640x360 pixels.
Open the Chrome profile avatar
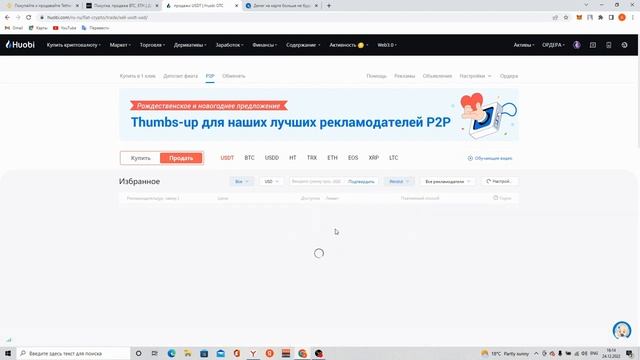(x=622, y=18)
